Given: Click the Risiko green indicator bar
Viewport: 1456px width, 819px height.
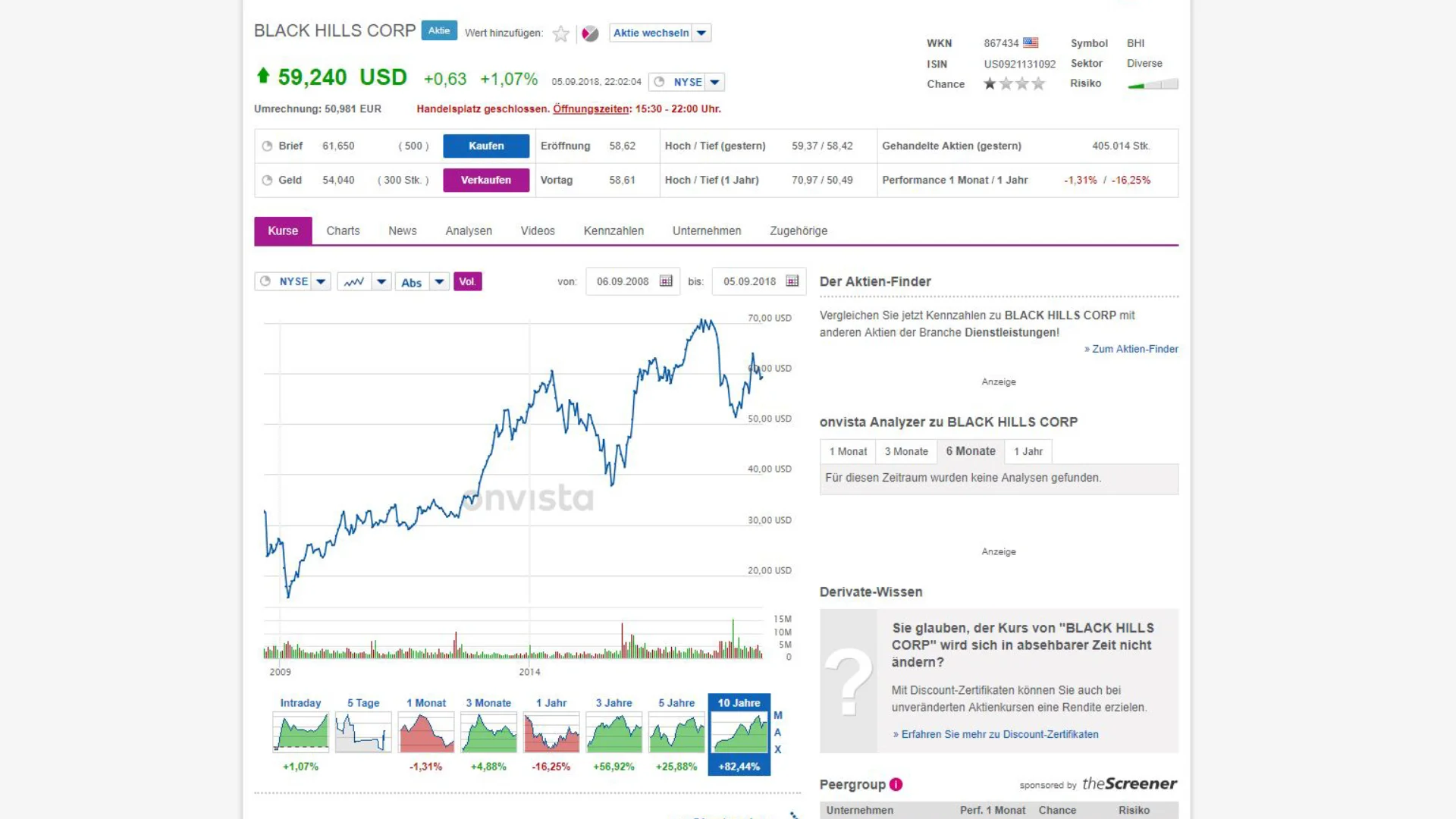Looking at the screenshot, I should [x=1153, y=84].
